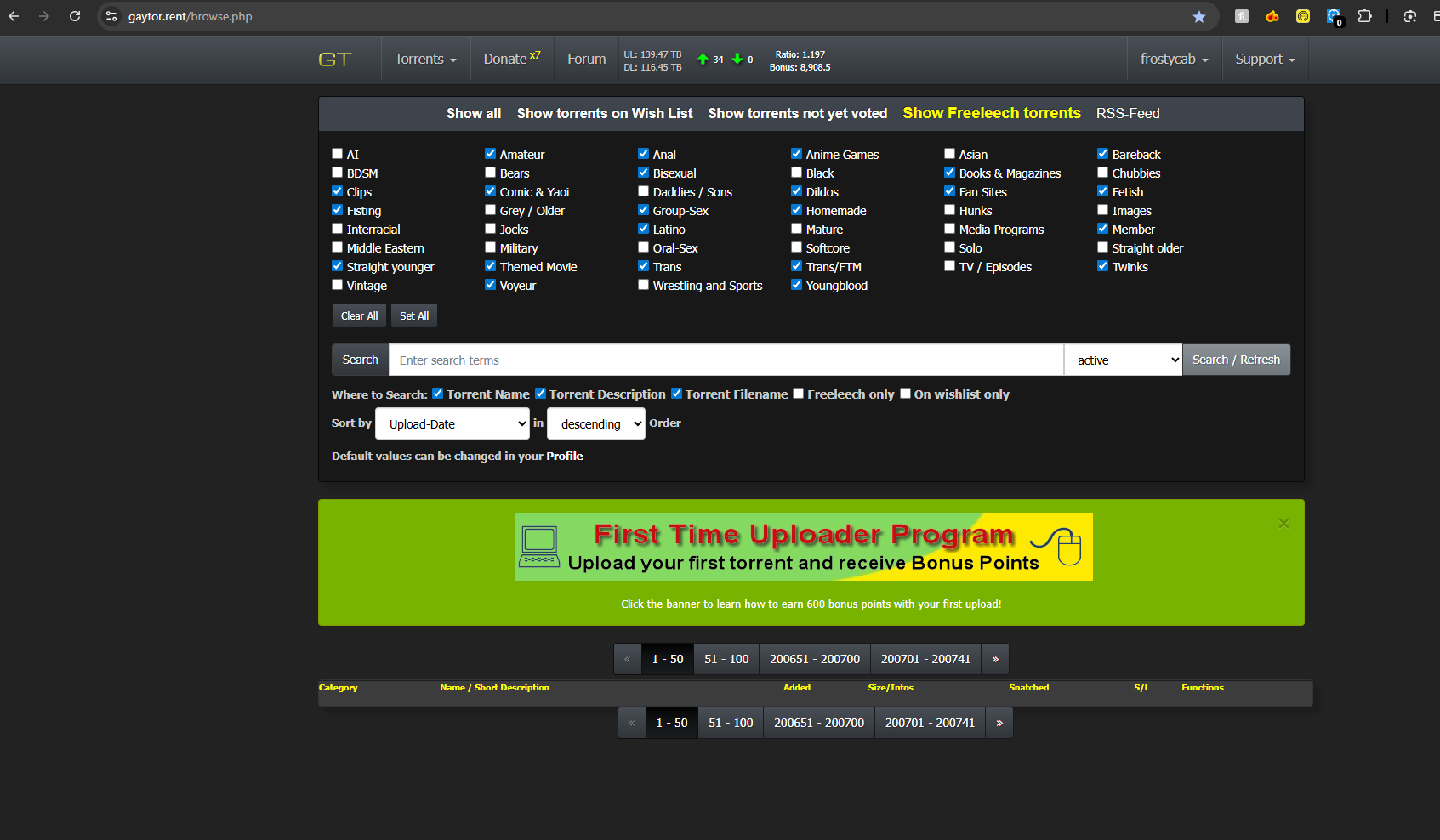
Task: Close the First Time Uploader banner
Action: 1283,524
